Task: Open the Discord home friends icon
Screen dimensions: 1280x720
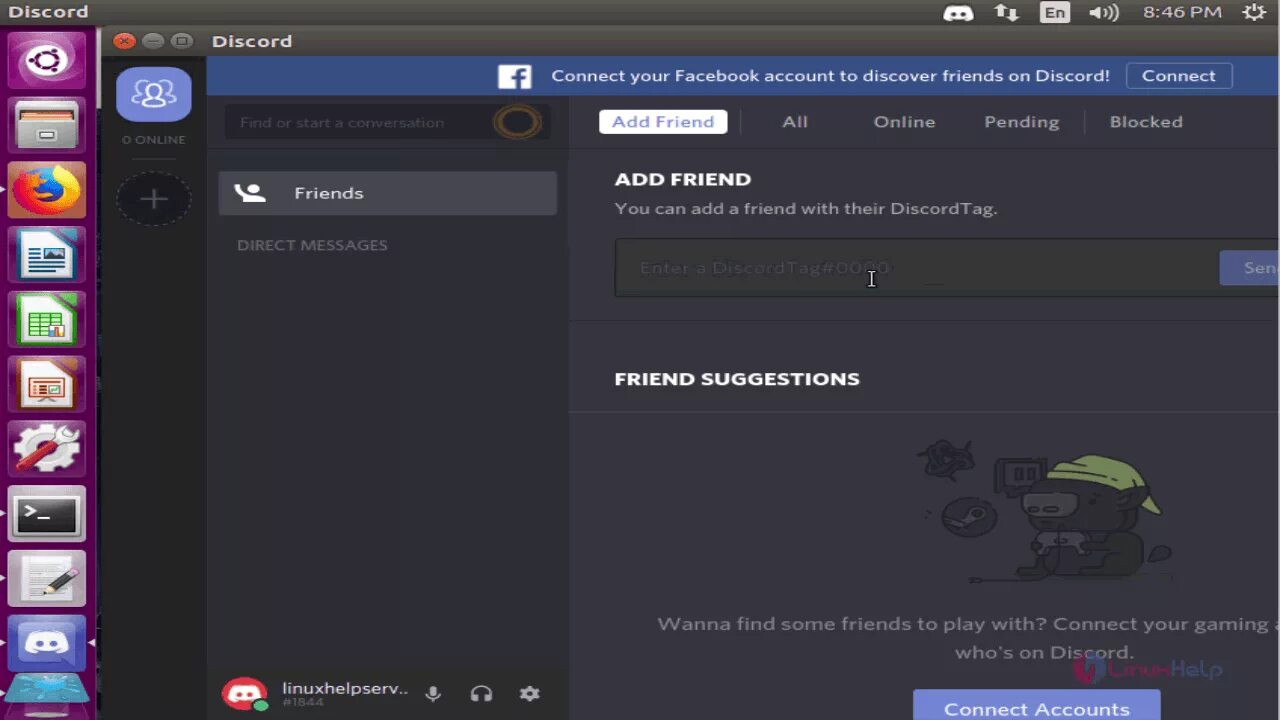Action: point(153,94)
